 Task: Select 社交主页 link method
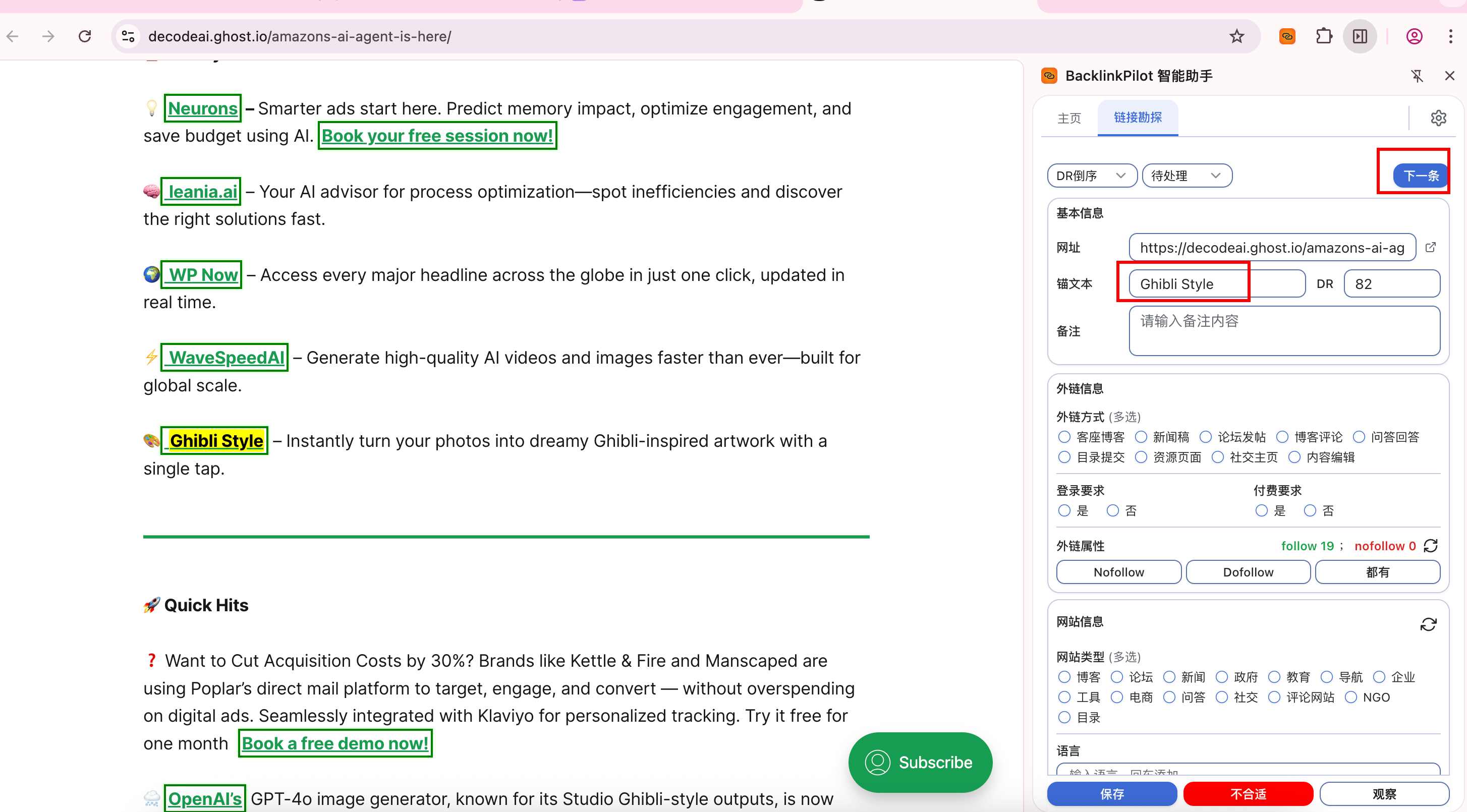pyautogui.click(x=1218, y=457)
